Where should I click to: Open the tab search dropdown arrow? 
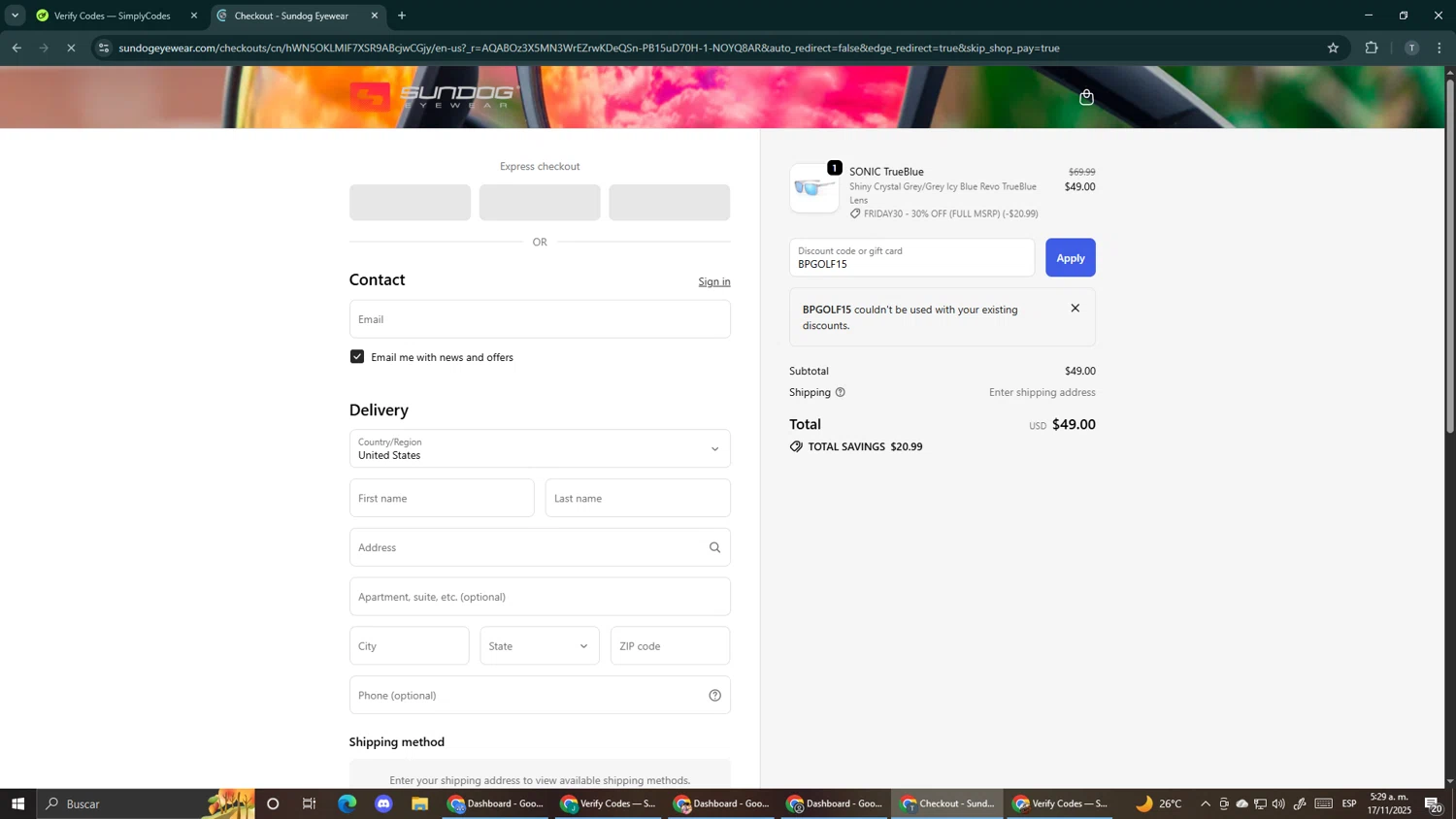(15, 16)
